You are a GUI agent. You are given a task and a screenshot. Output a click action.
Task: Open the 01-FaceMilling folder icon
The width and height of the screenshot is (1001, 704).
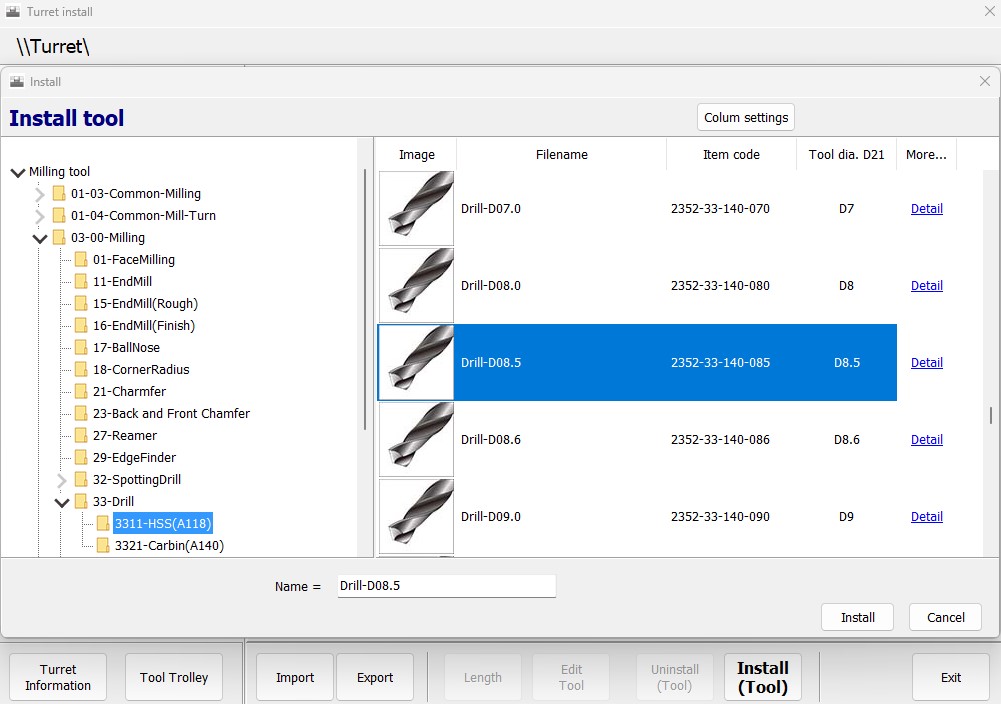click(x=81, y=260)
